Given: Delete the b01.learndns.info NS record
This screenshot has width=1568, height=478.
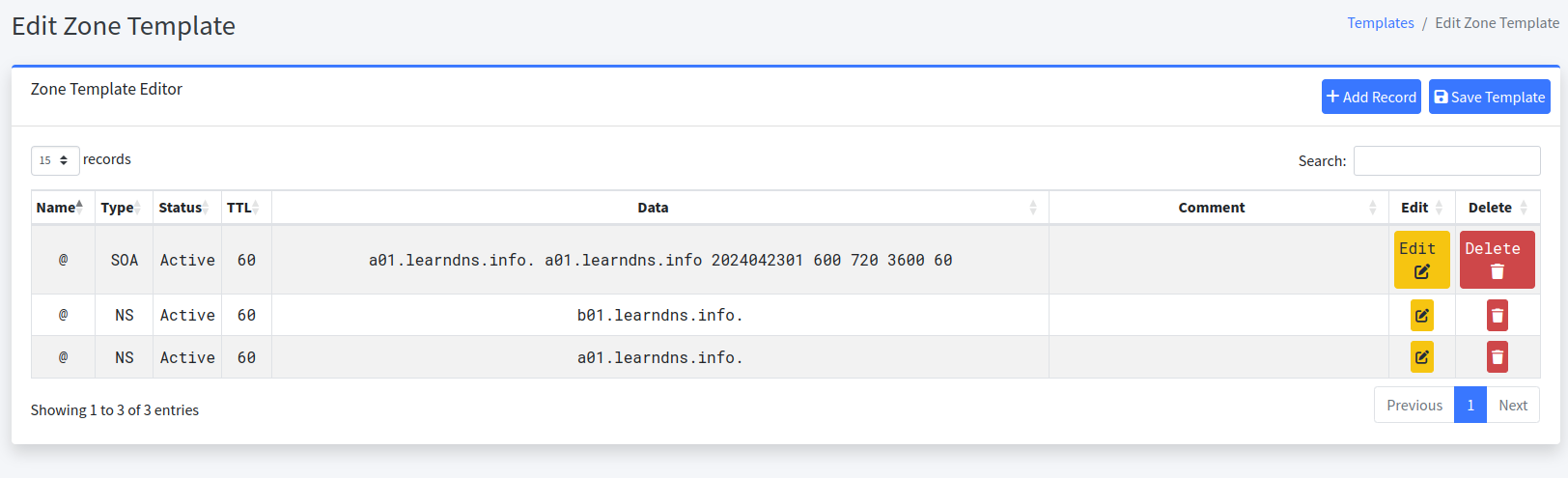Looking at the screenshot, I should tap(1497, 315).
